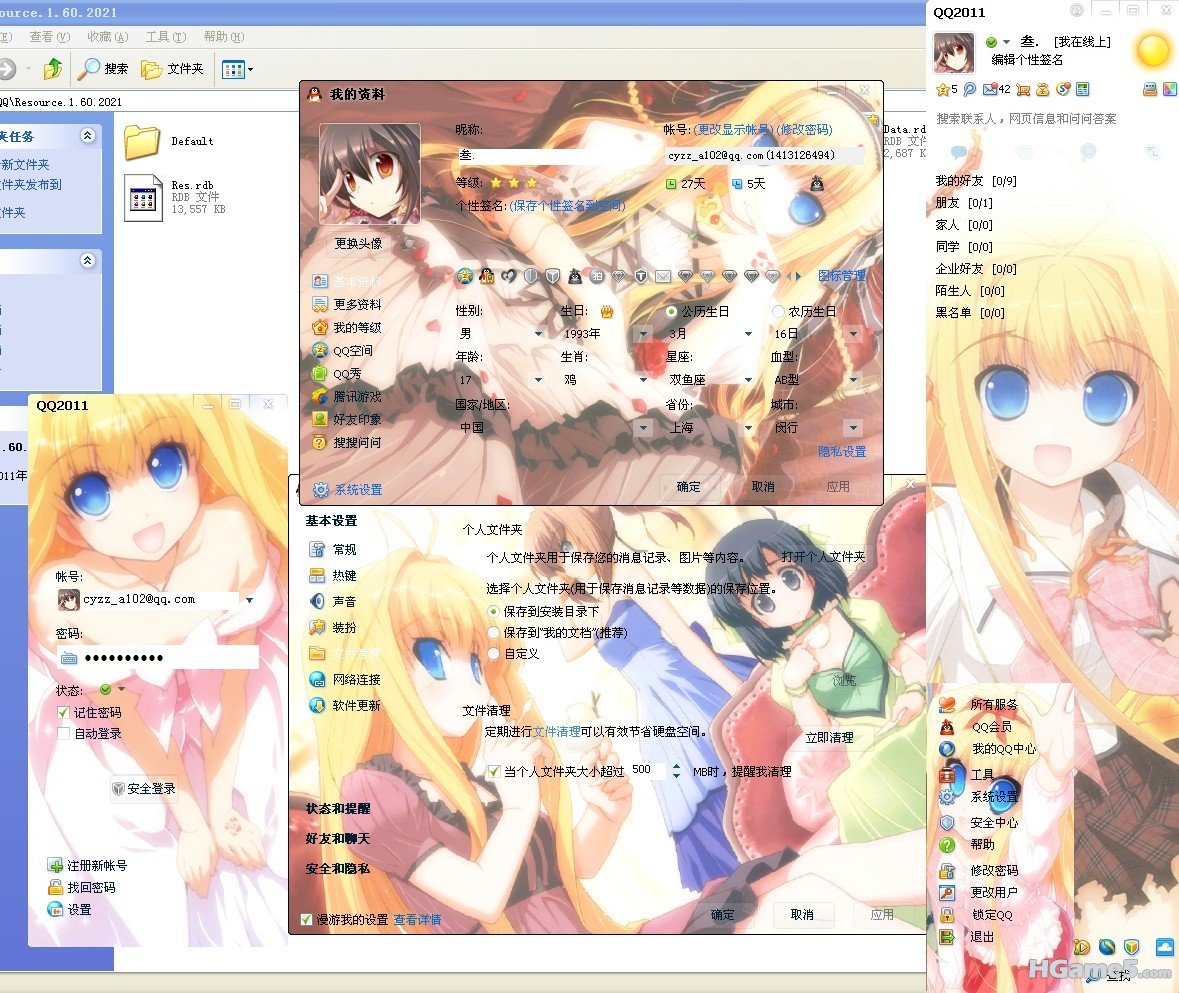Click the nickname input field
This screenshot has width=1179, height=993.
pos(555,156)
